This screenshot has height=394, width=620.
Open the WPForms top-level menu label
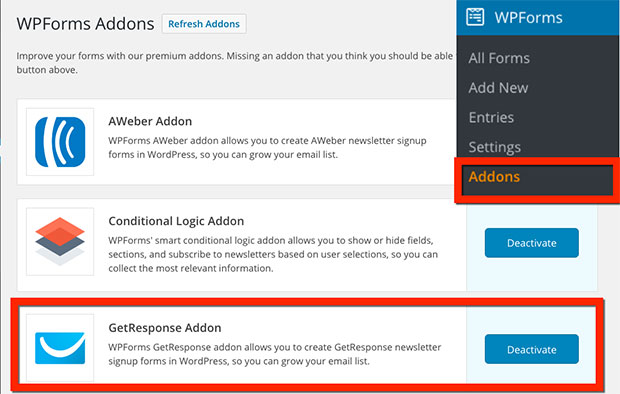click(528, 18)
